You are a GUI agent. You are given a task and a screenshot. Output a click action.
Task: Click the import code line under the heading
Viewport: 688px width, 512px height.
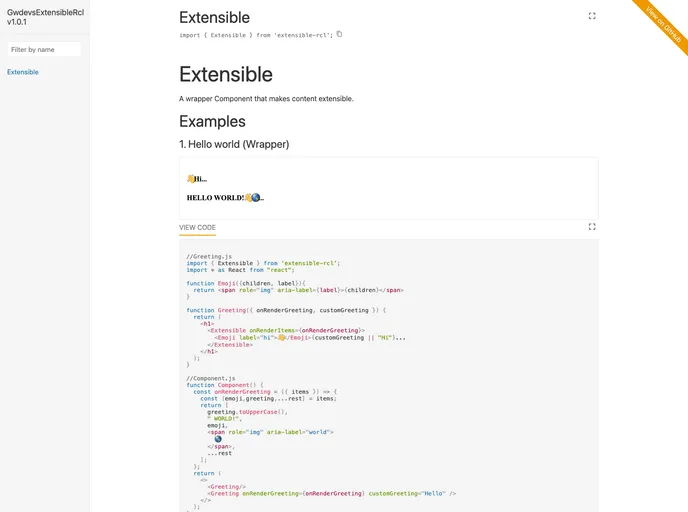point(256,35)
